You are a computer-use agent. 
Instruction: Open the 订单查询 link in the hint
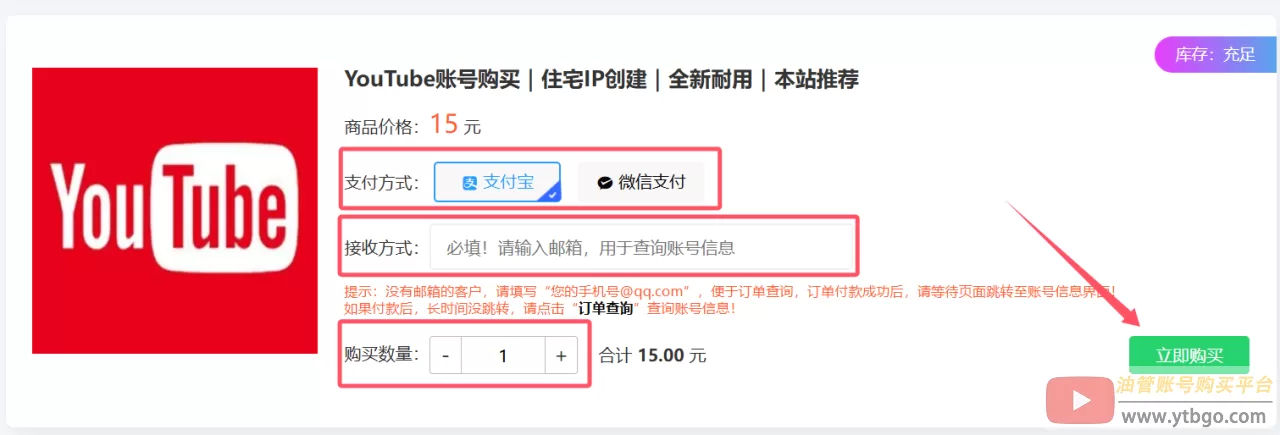pyautogui.click(x=606, y=309)
